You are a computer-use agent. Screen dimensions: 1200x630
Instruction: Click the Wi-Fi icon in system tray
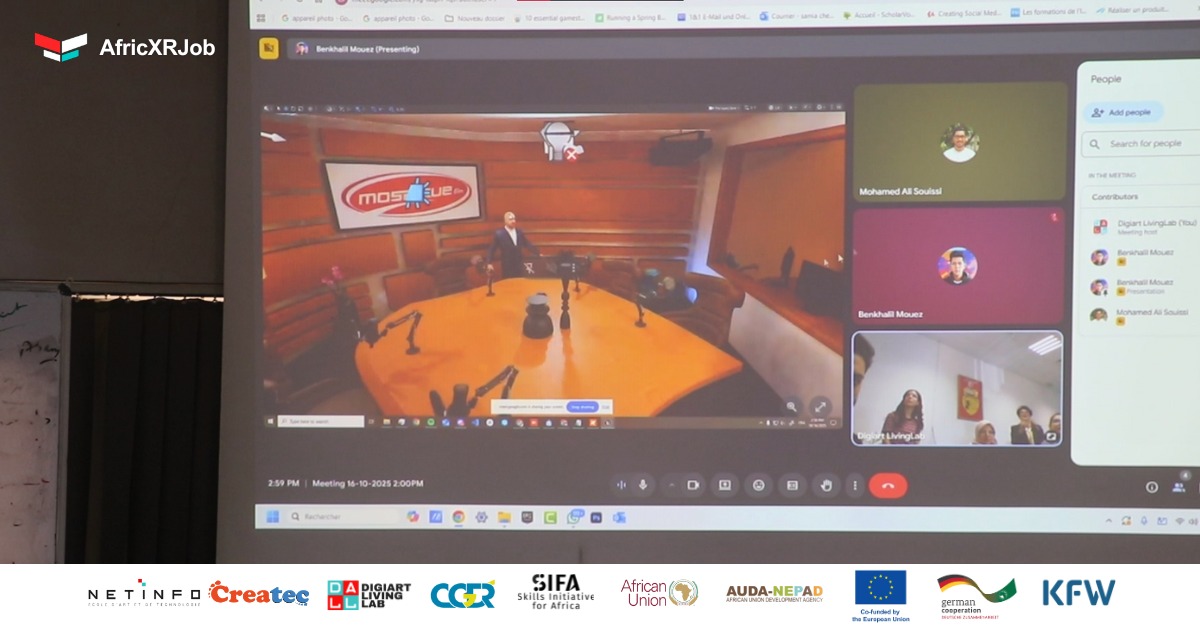click(1179, 522)
